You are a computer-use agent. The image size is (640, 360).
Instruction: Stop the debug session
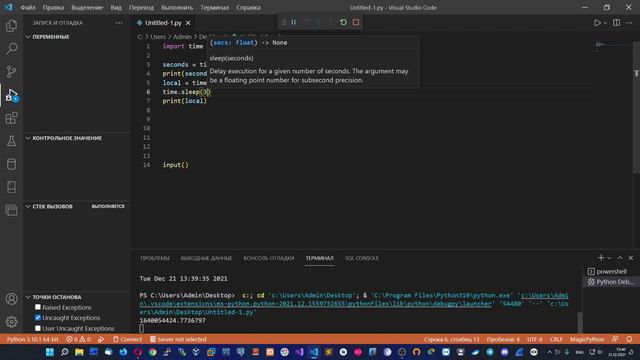tap(356, 22)
